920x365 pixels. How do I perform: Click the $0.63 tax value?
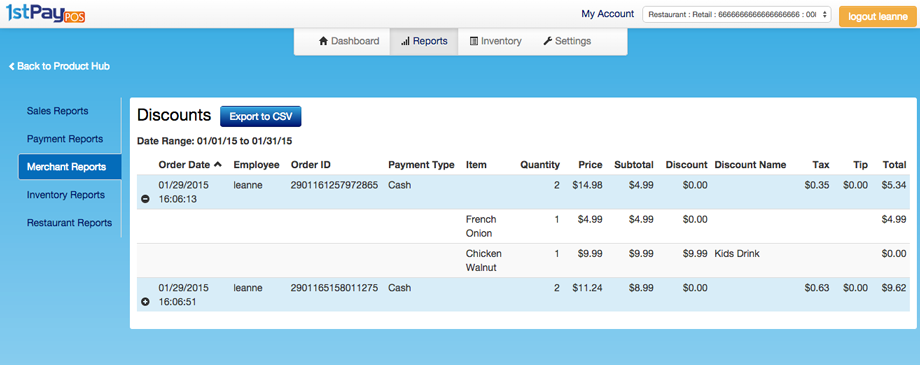(x=817, y=288)
